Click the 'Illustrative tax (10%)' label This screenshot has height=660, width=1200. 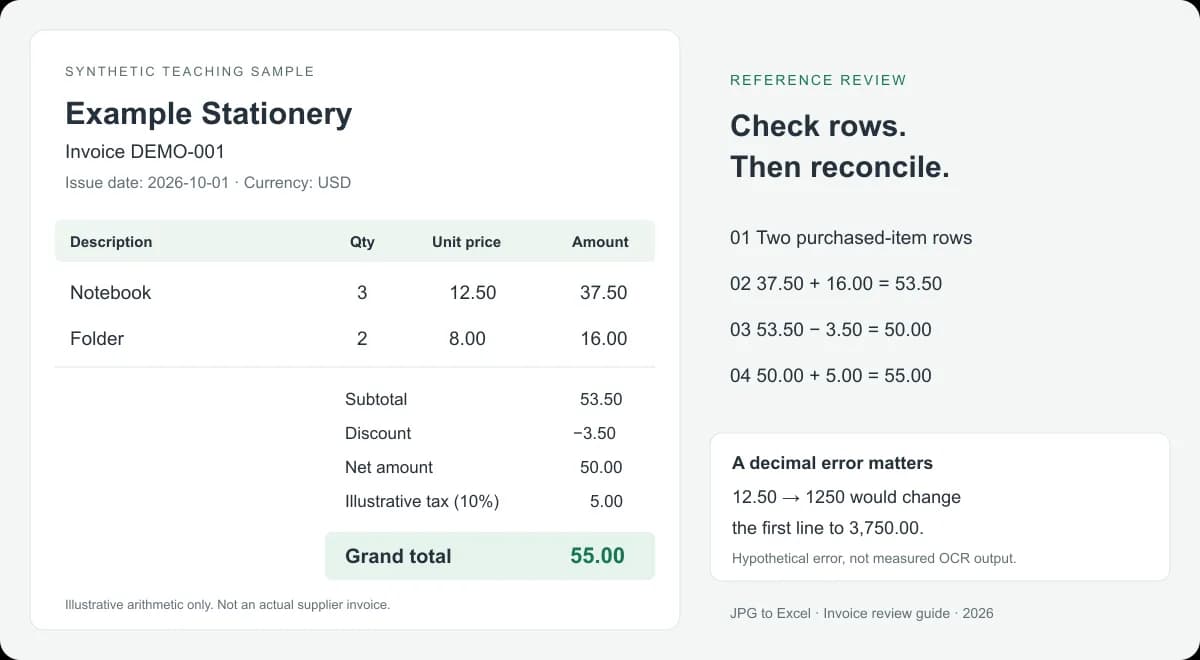point(422,501)
